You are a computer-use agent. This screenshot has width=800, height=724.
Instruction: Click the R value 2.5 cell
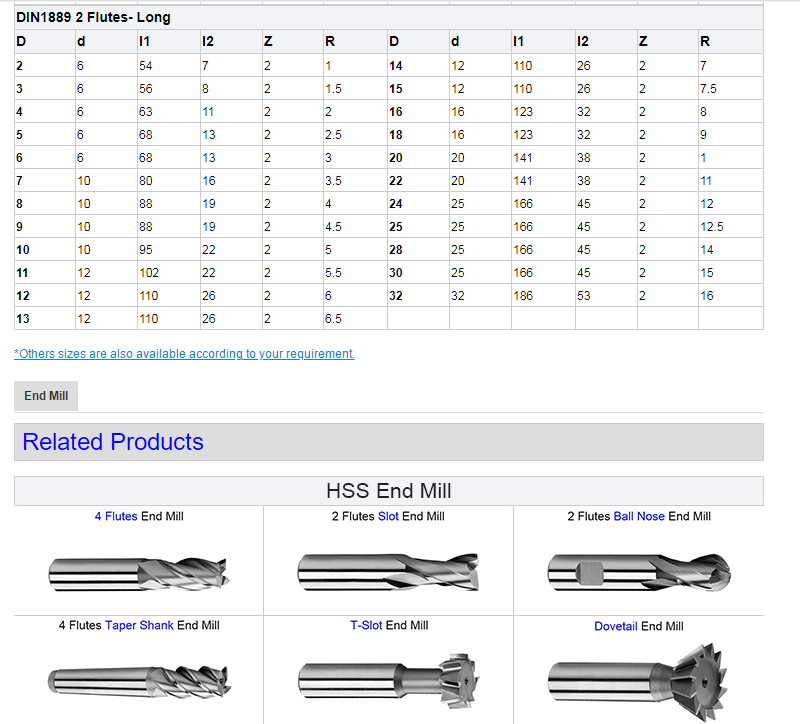[355, 135]
